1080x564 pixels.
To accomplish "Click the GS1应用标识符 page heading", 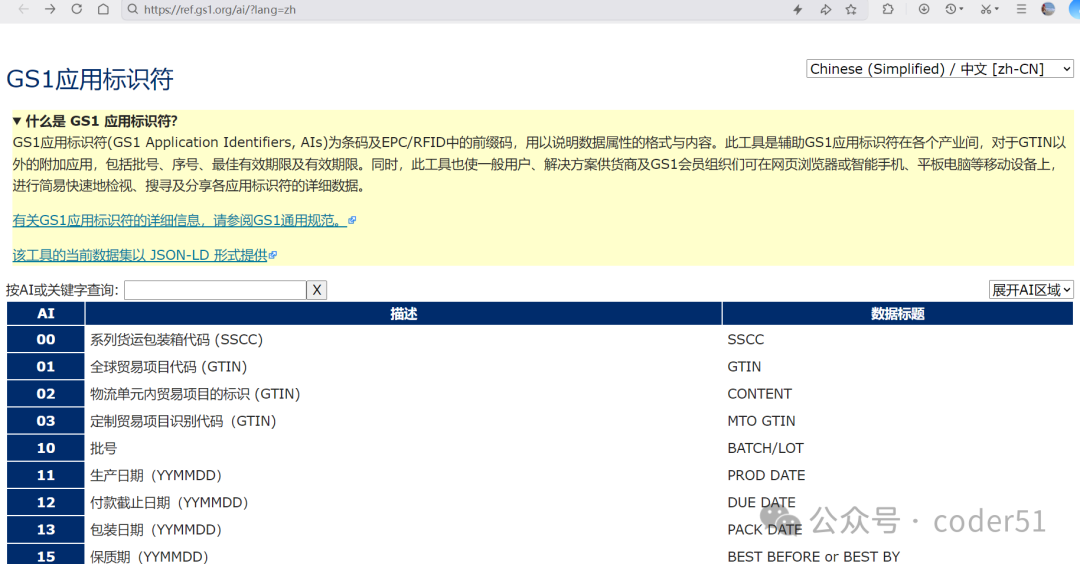I will click(90, 79).
